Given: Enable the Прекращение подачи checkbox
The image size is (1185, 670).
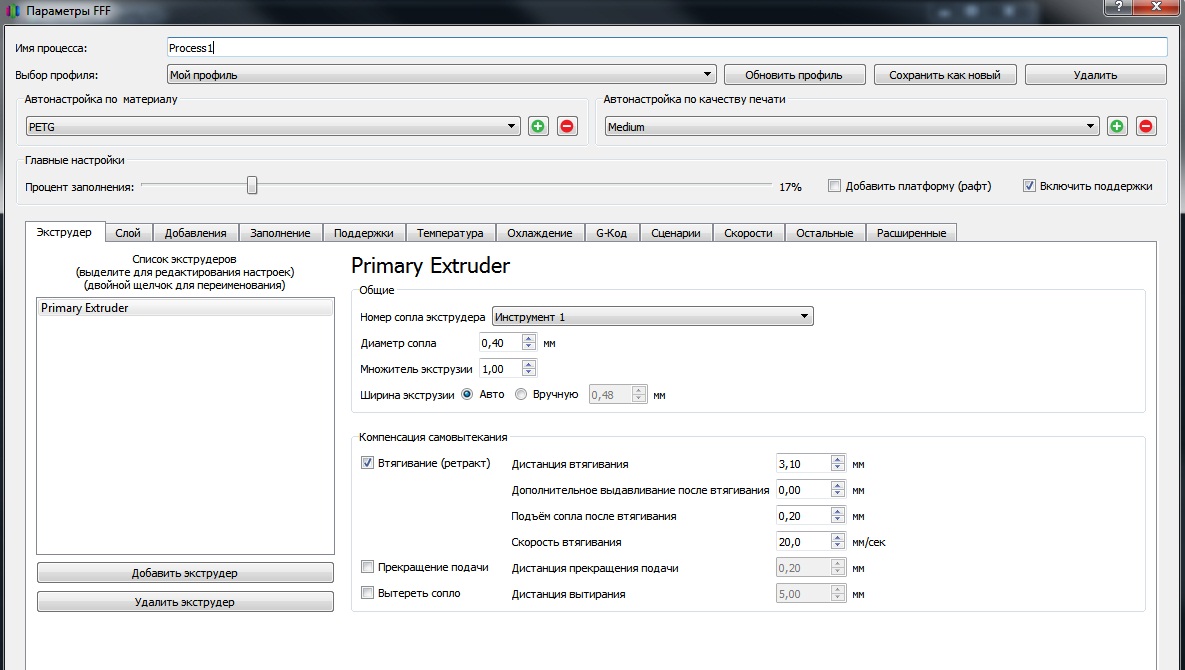Looking at the screenshot, I should point(367,567).
